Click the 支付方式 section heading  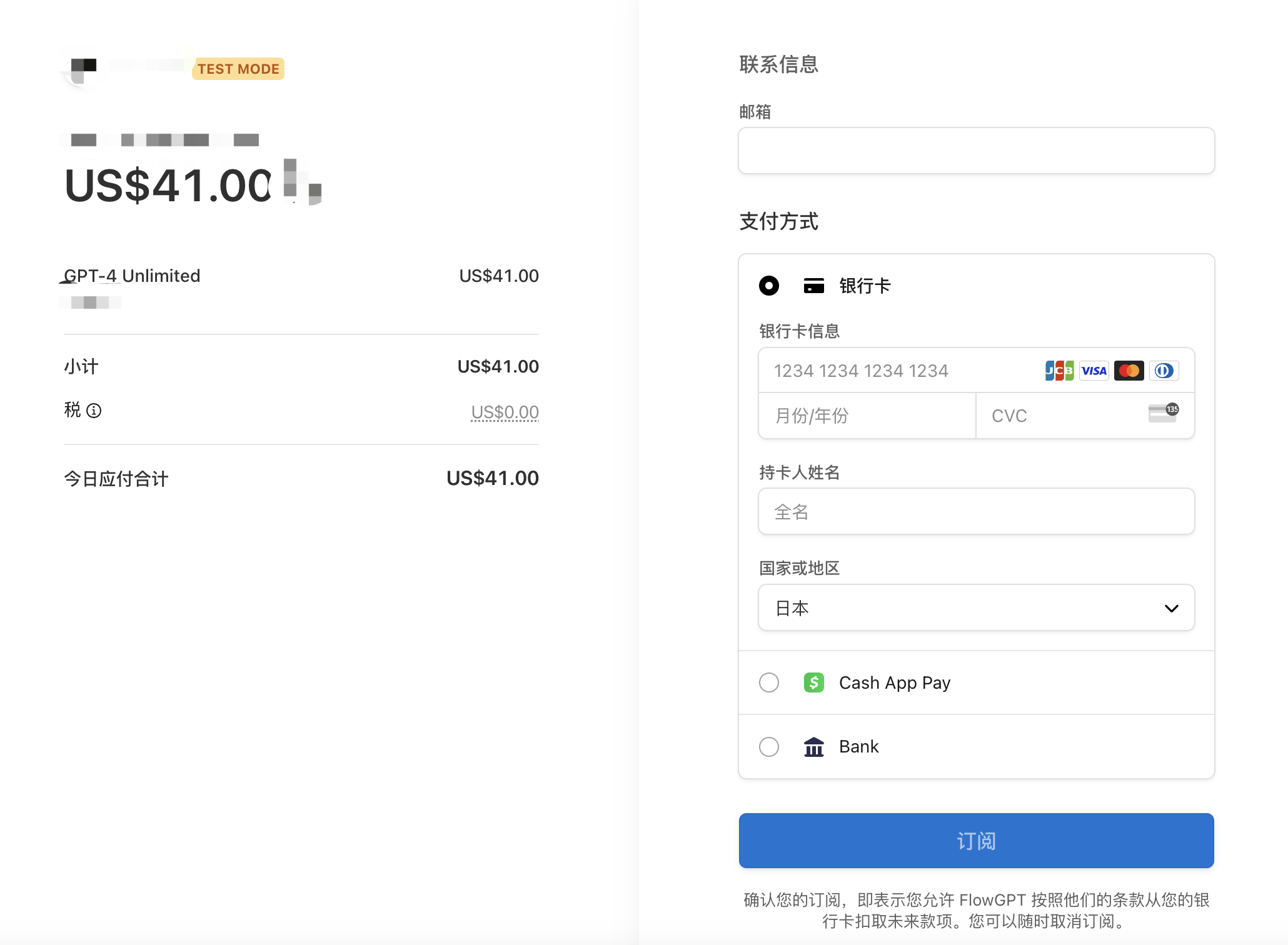(x=778, y=221)
